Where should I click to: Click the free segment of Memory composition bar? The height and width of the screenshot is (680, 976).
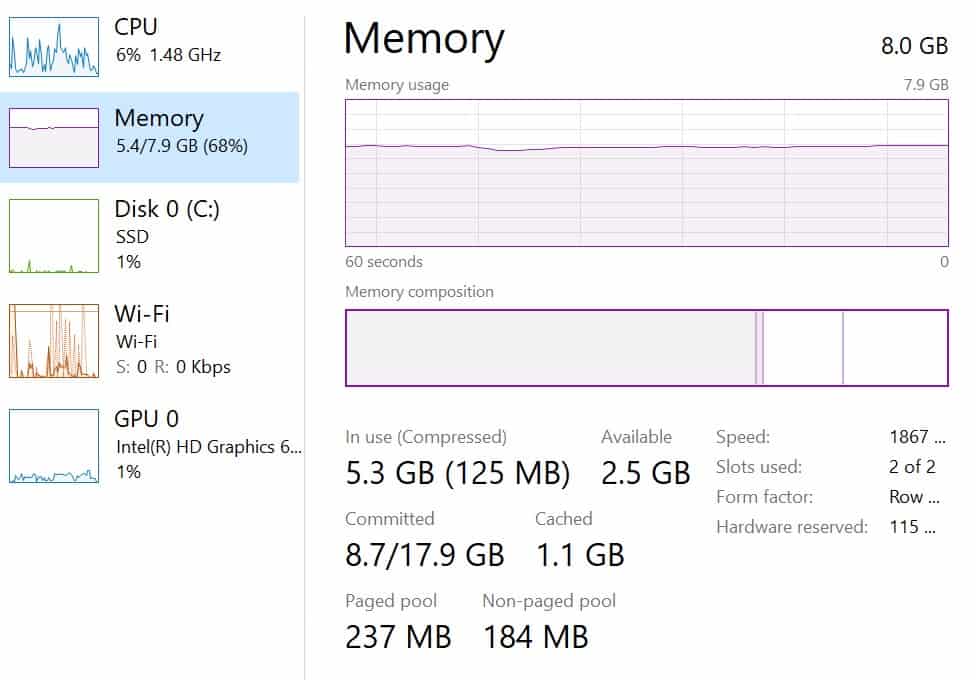[x=895, y=347]
